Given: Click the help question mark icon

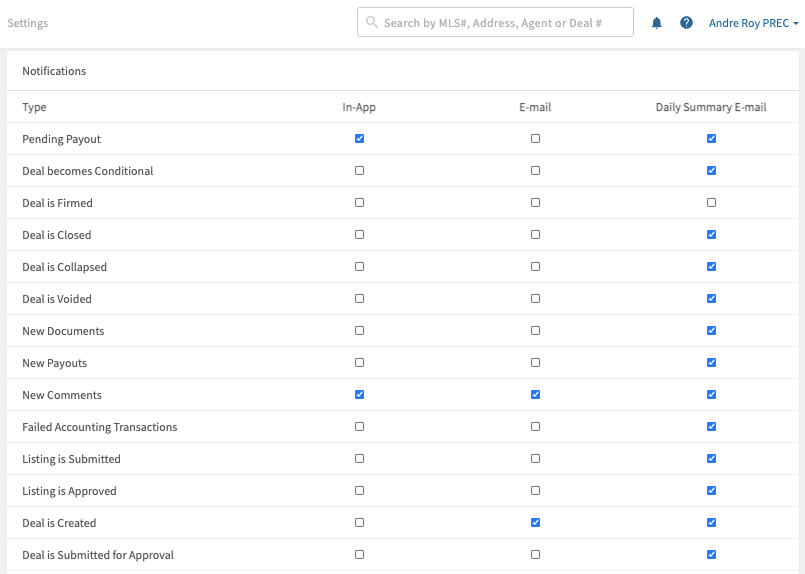Looking at the screenshot, I should [686, 23].
